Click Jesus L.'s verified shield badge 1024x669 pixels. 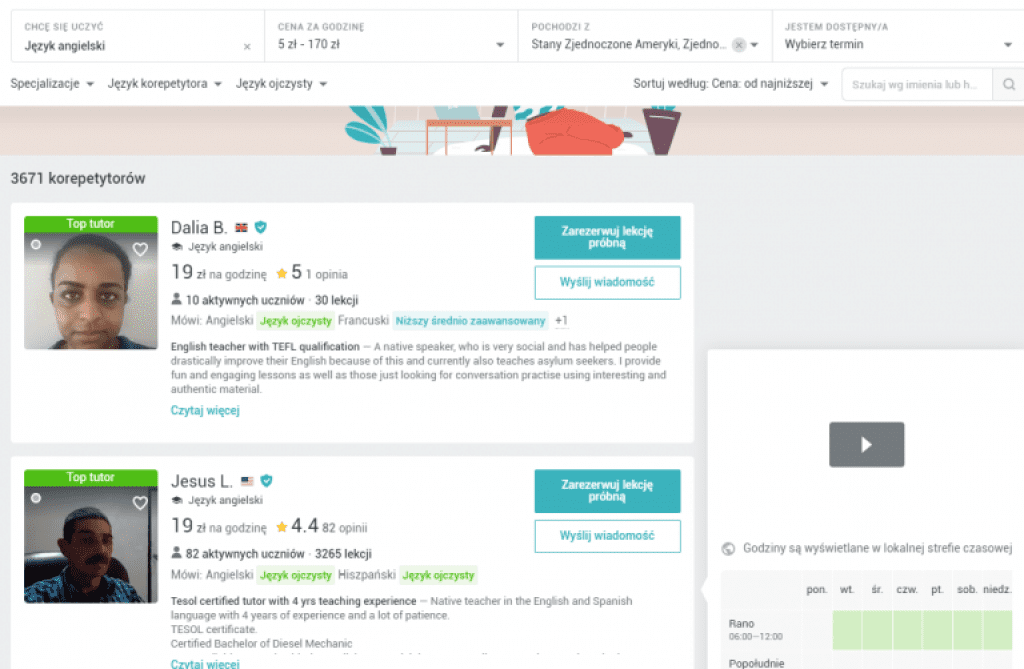(266, 481)
